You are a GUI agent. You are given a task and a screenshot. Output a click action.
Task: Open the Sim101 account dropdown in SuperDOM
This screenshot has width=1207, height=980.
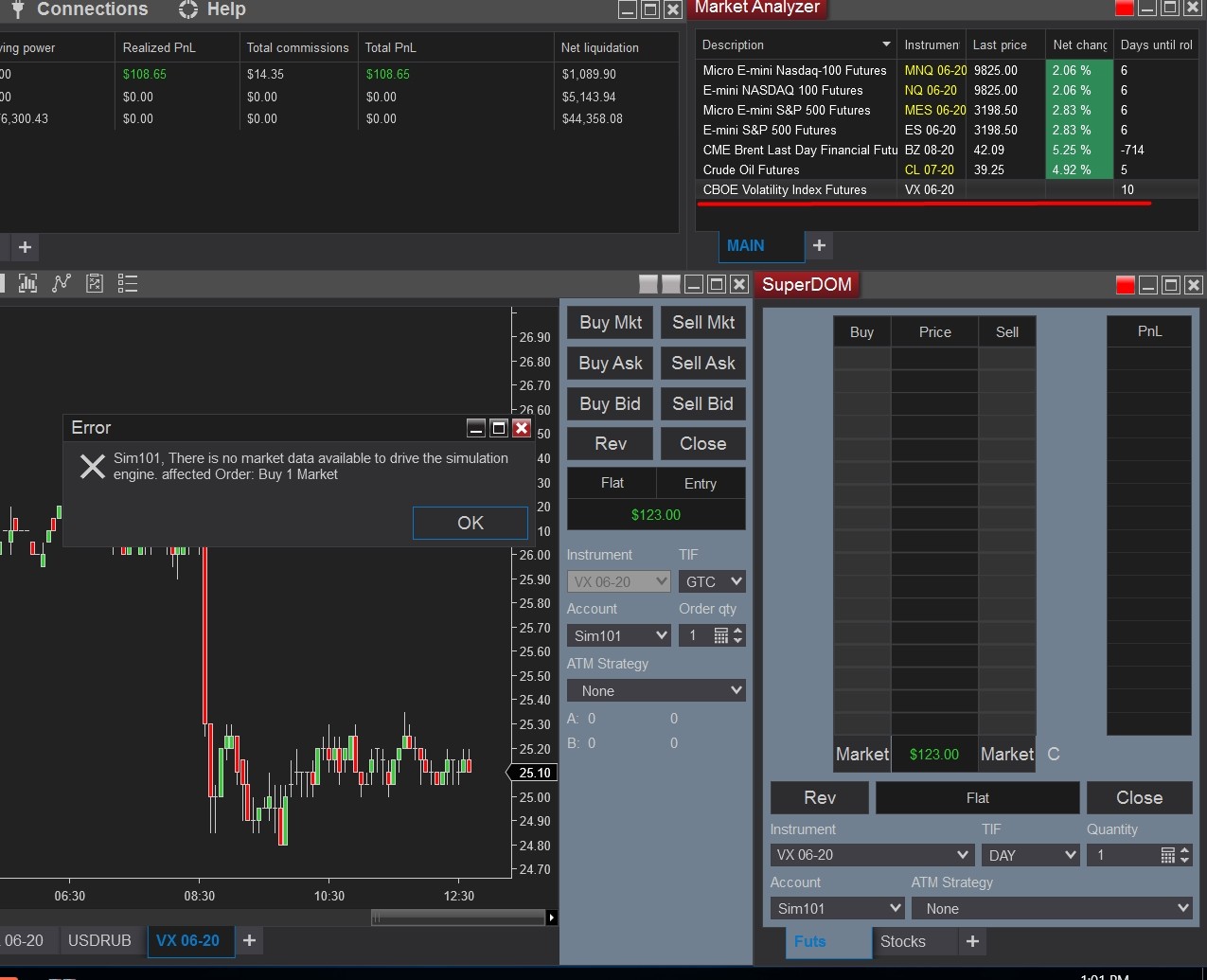coord(837,908)
